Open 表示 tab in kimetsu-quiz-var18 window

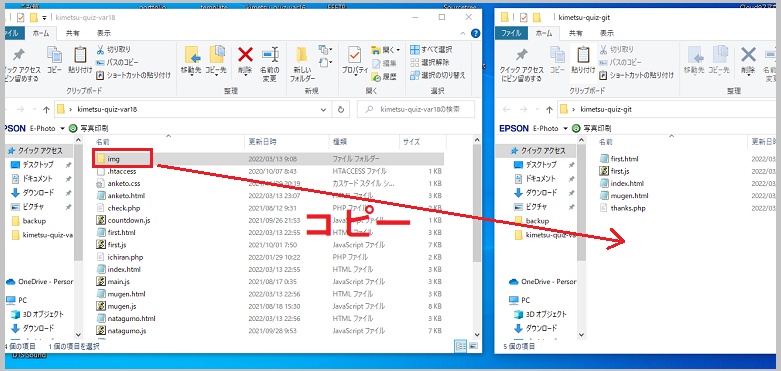(104, 33)
